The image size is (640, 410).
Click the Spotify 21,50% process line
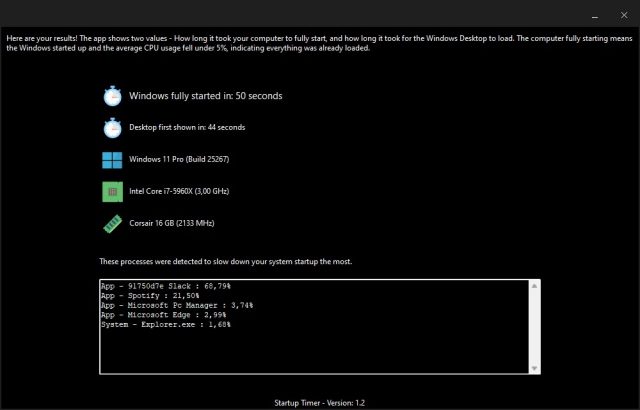pos(150,296)
